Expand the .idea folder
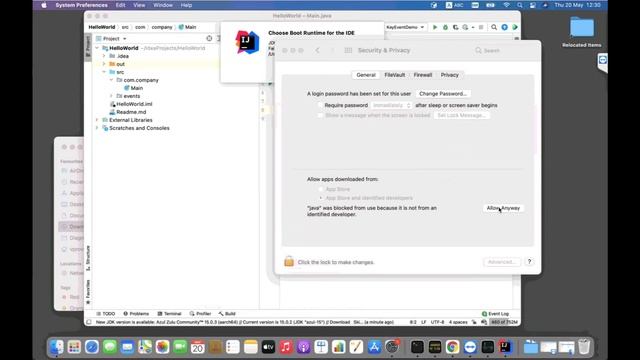This screenshot has height=360, width=640. coord(104,56)
